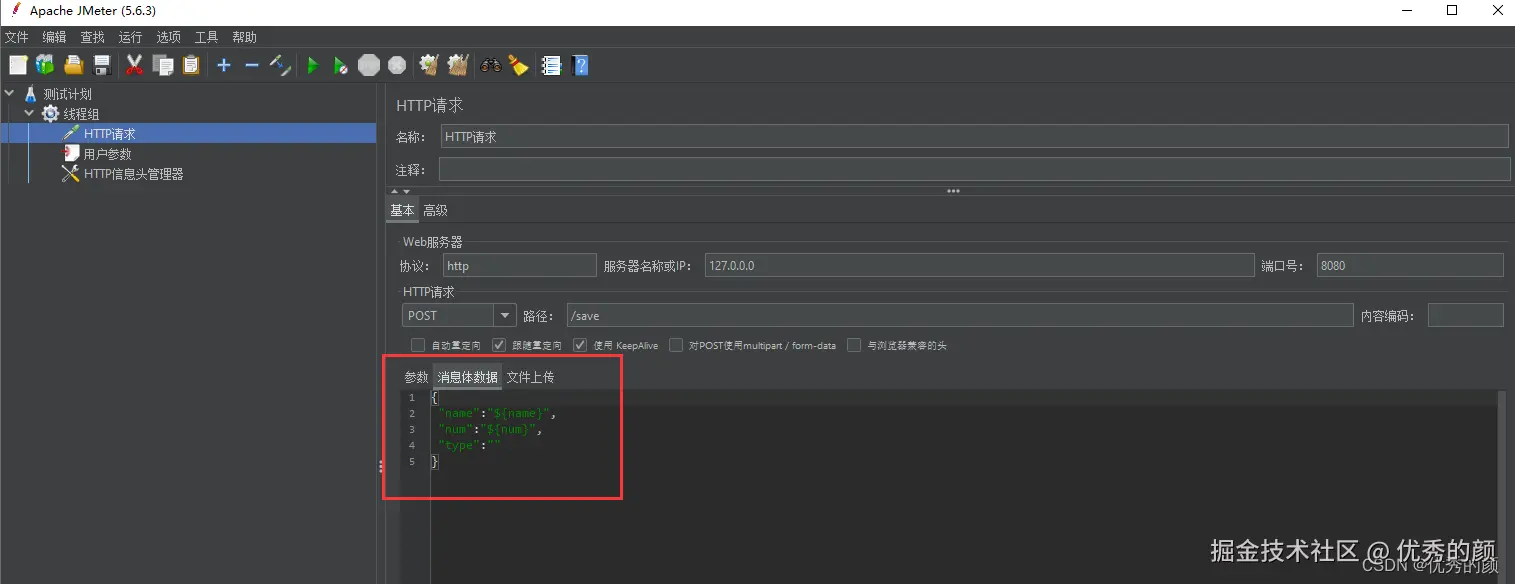Collapse the 测试计划 tree node
Image resolution: width=1515 pixels, height=584 pixels.
(x=9, y=94)
